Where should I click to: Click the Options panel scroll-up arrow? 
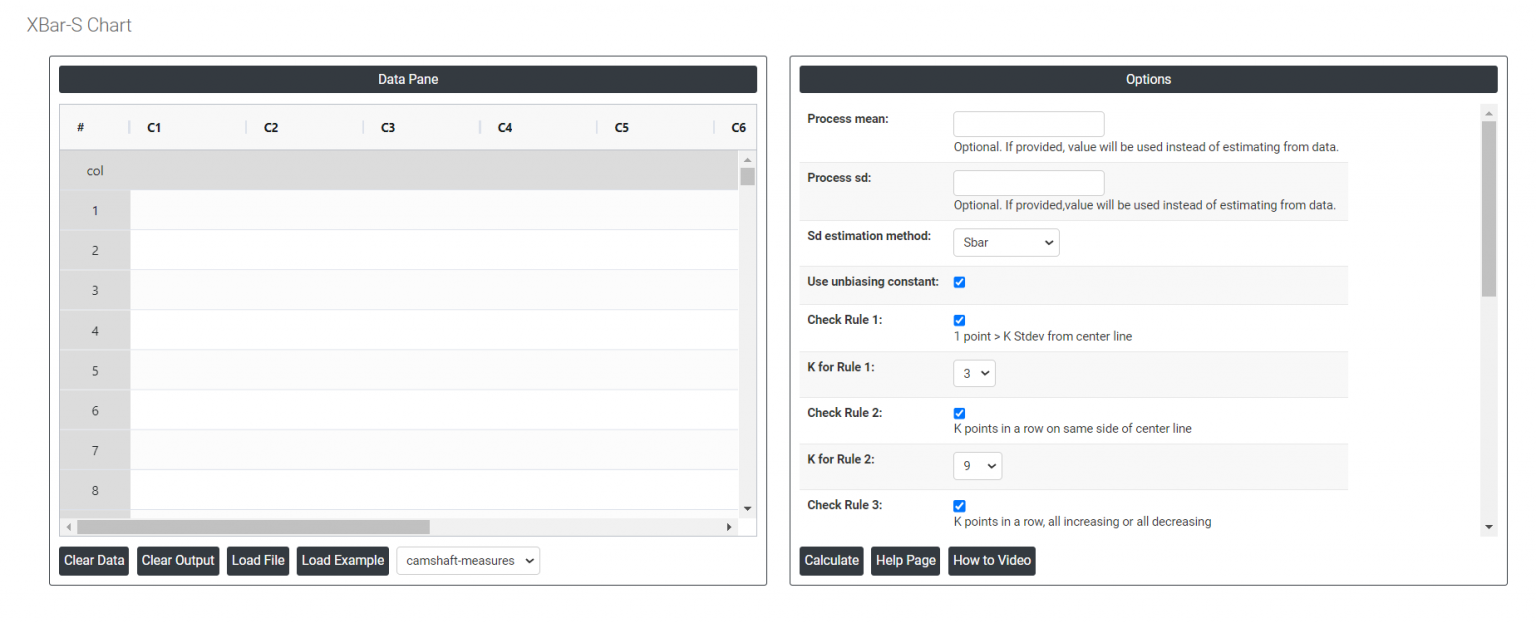1489,112
